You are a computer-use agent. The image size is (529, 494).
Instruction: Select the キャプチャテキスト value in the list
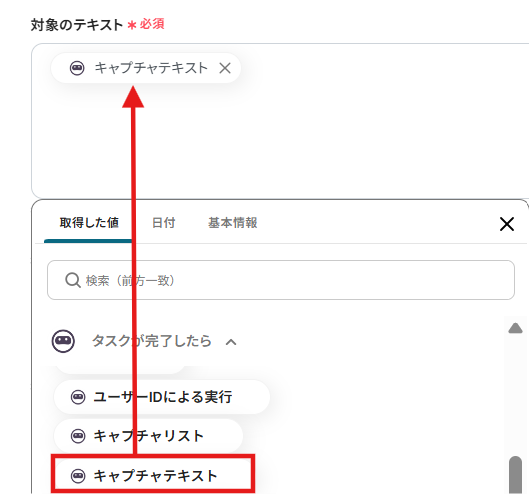click(x=153, y=475)
